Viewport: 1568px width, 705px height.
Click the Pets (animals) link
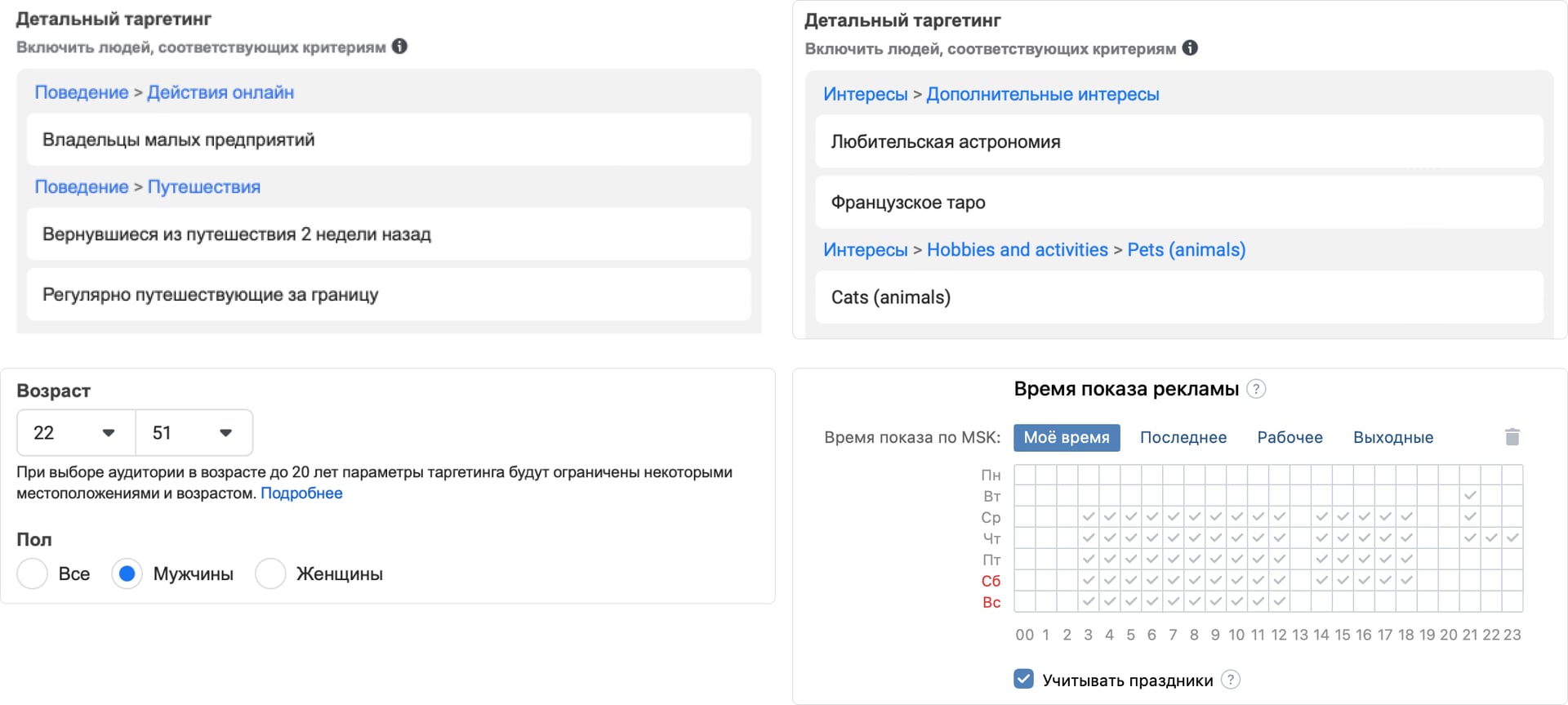pyautogui.click(x=1187, y=250)
